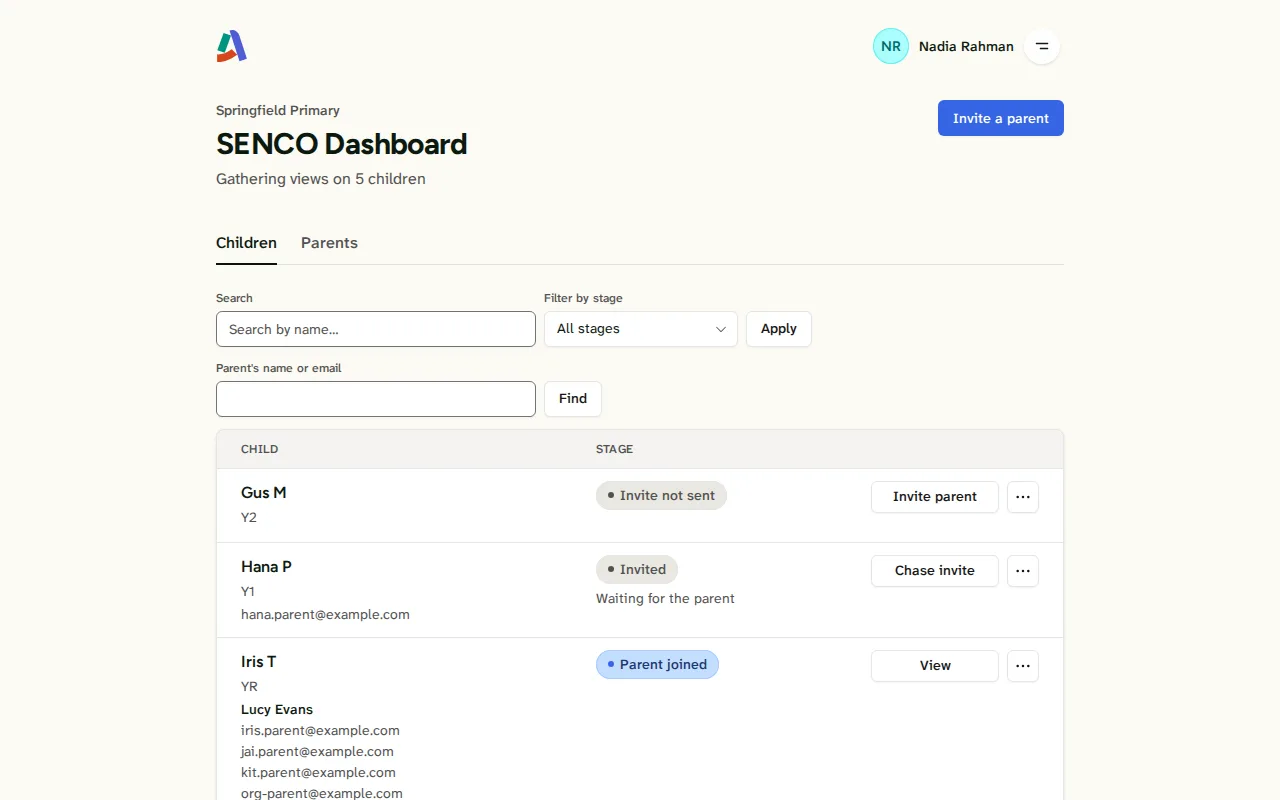Open more options for Iris T
1280x800 pixels.
[1023, 666]
